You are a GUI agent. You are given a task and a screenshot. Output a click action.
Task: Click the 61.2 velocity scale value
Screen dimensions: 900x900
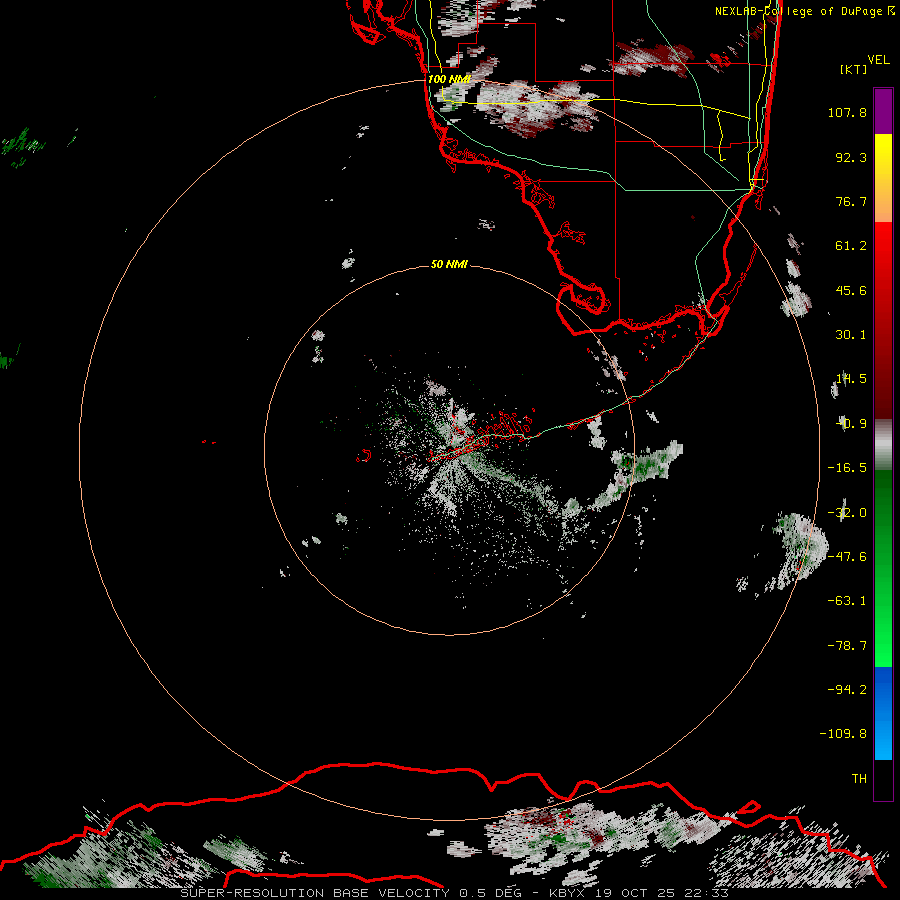point(851,246)
